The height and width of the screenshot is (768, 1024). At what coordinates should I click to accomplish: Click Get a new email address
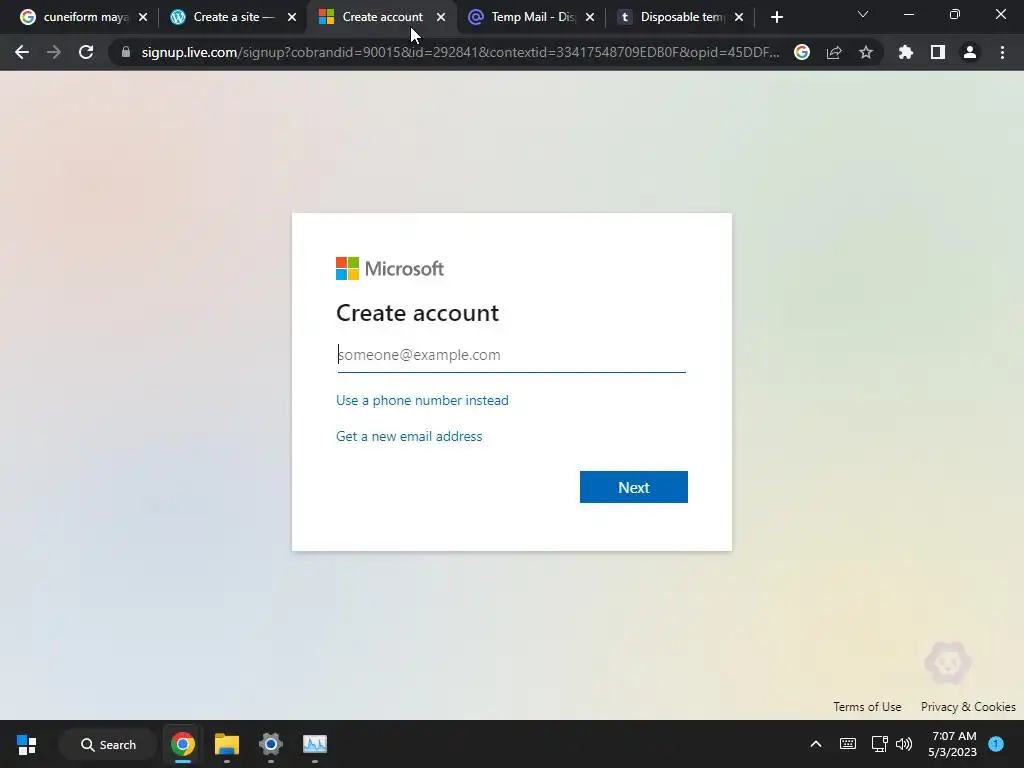pyautogui.click(x=409, y=436)
